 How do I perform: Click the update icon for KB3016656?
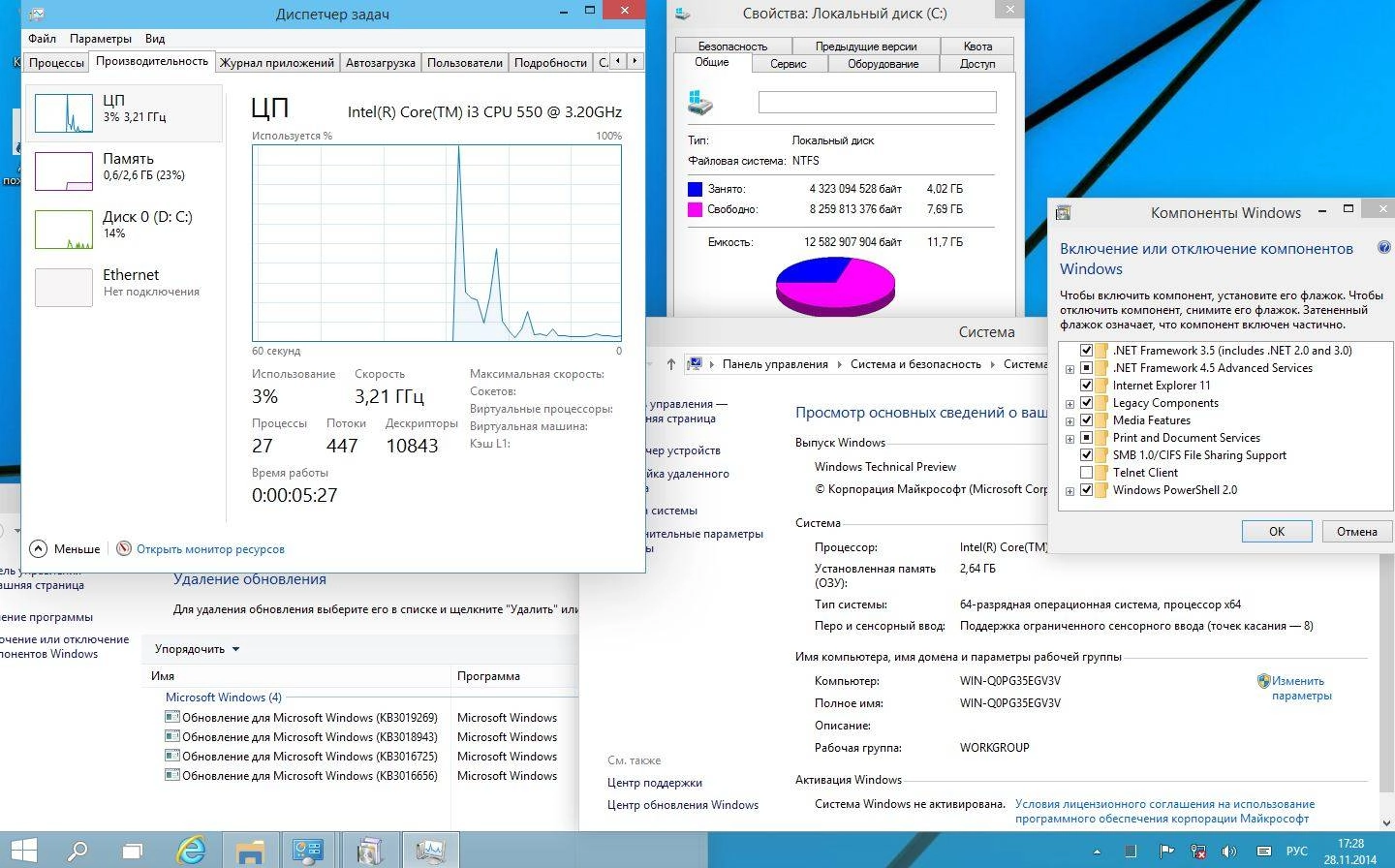tap(172, 775)
